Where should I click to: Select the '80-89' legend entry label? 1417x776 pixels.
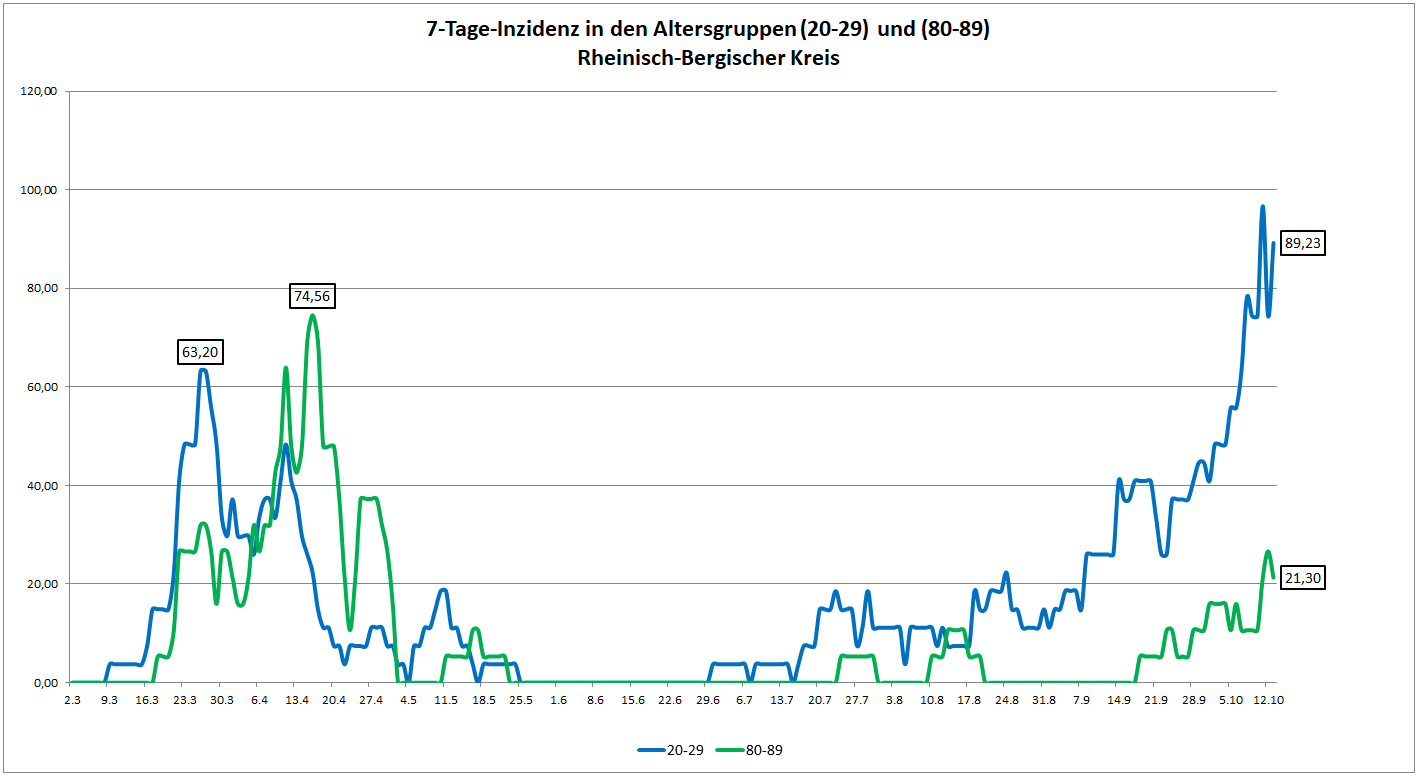[765, 750]
